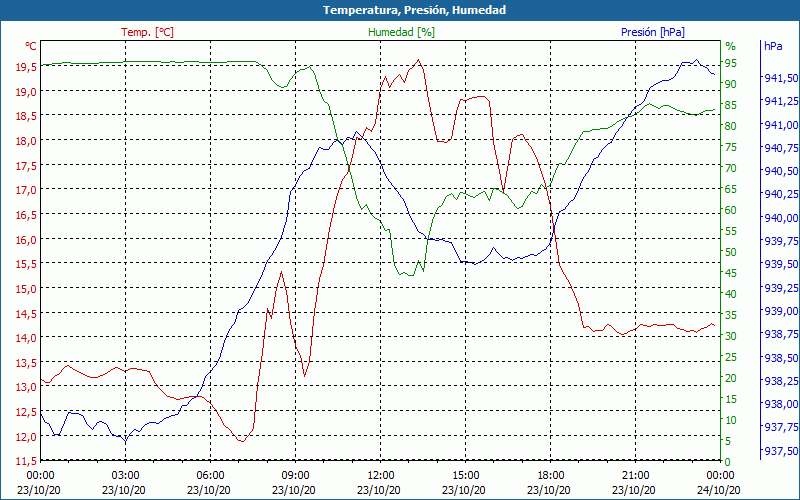800x500 pixels.
Task: Click the 939,75 pressure axis value
Action: [781, 241]
